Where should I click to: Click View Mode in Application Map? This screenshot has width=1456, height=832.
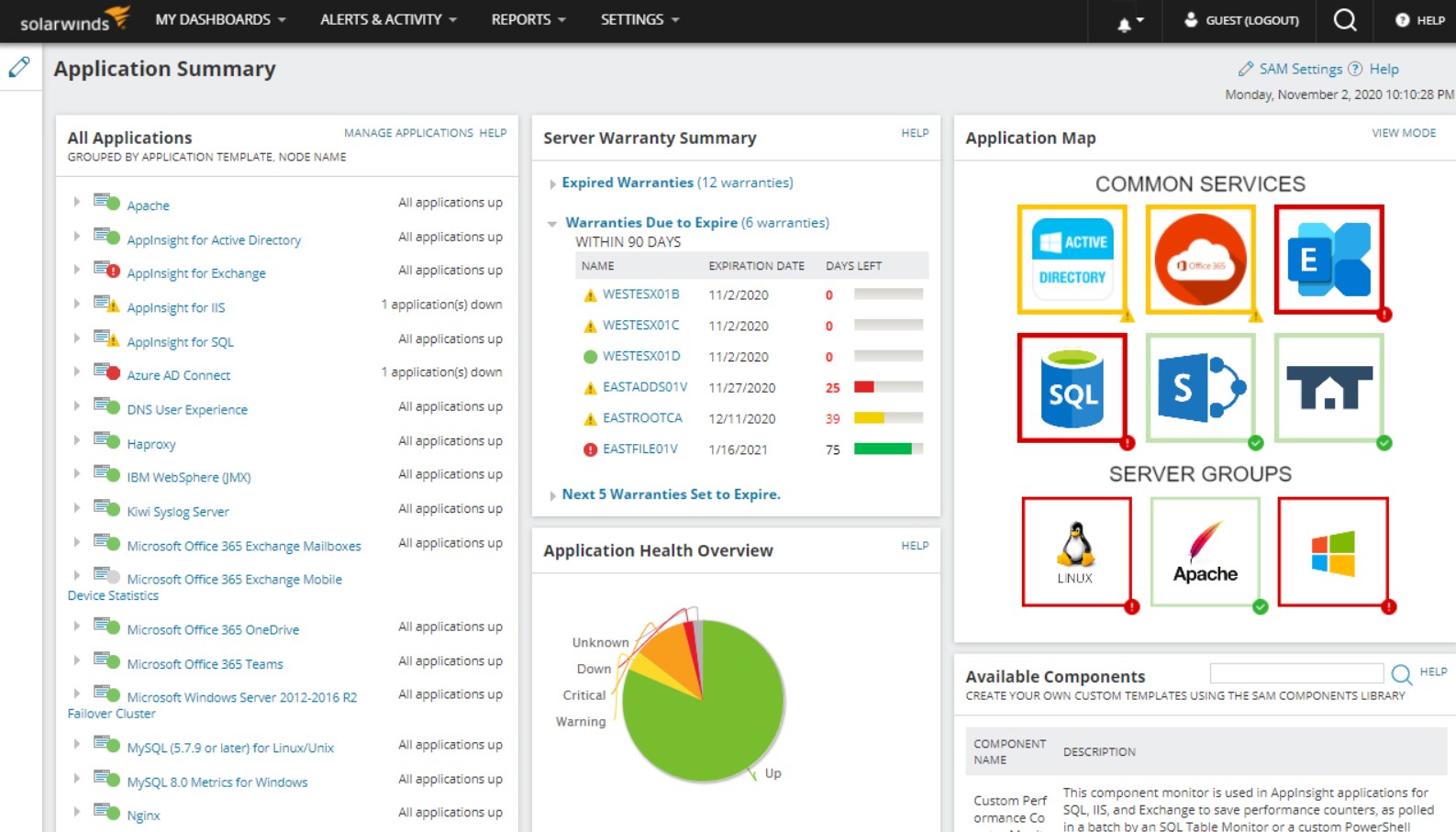point(1404,133)
